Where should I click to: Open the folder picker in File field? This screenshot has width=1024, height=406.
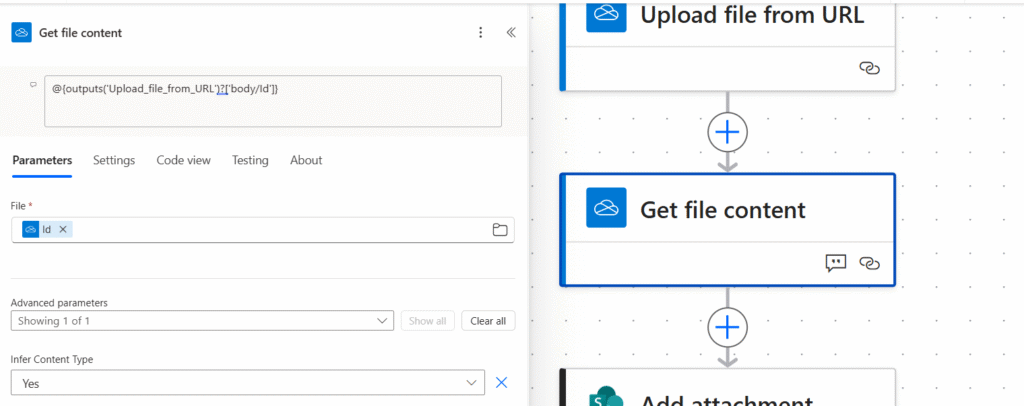pyautogui.click(x=500, y=230)
